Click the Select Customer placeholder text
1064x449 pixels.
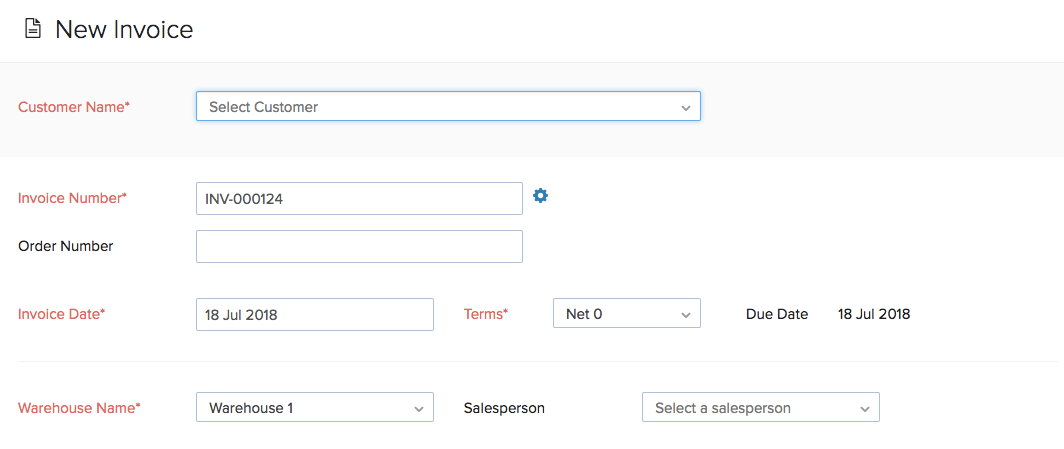(x=264, y=107)
